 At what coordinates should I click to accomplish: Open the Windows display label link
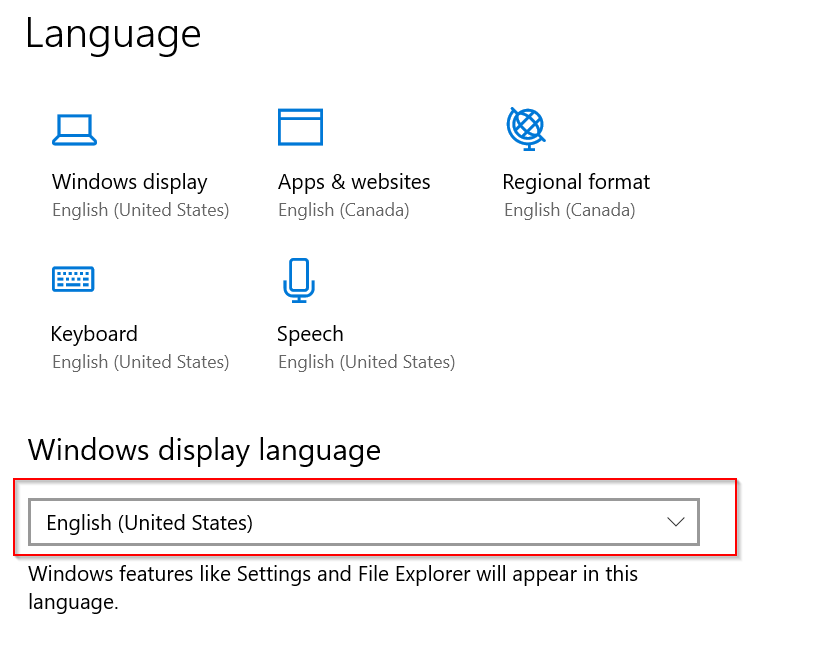pyautogui.click(x=129, y=182)
